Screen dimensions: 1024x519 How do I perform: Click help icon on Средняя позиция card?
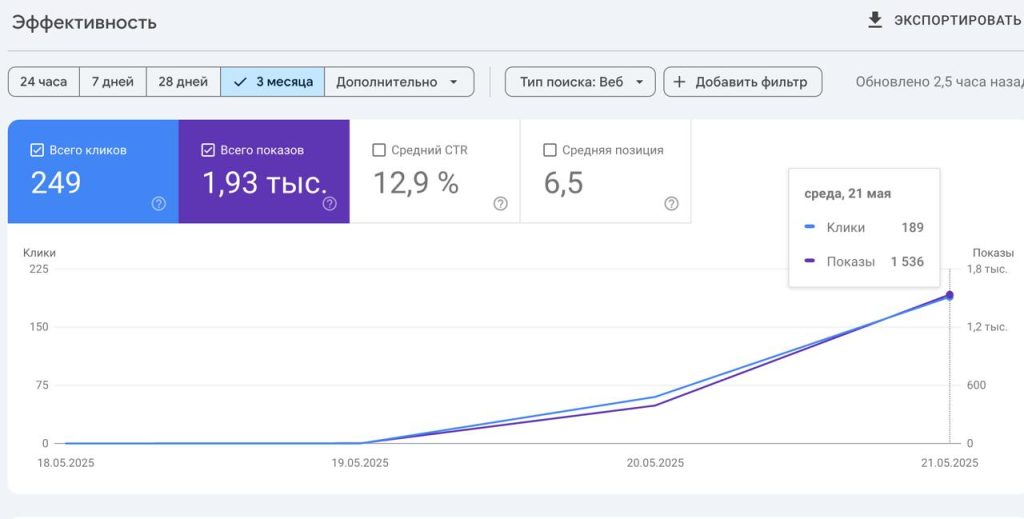pos(671,204)
